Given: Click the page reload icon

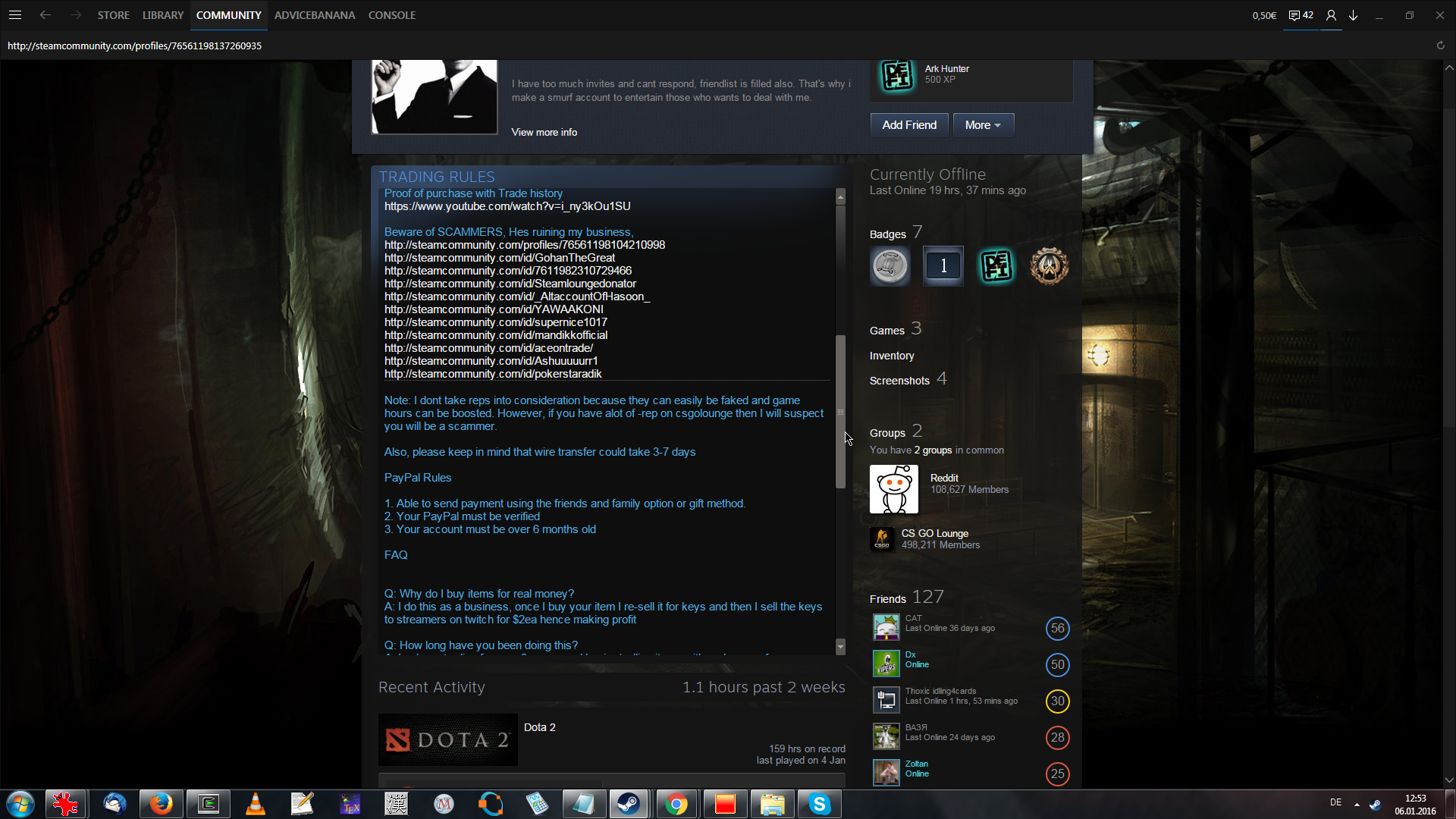Looking at the screenshot, I should click(x=1440, y=45).
